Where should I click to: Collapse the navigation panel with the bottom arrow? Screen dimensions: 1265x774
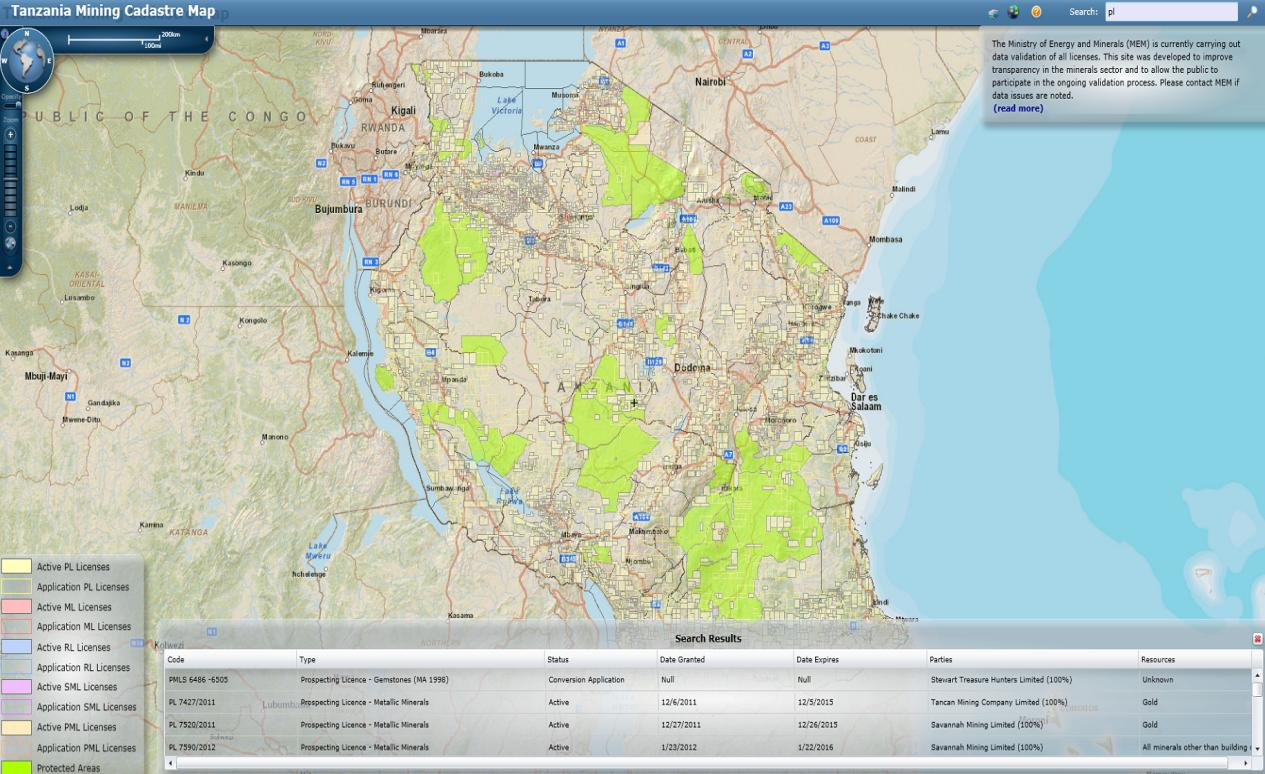(x=10, y=267)
